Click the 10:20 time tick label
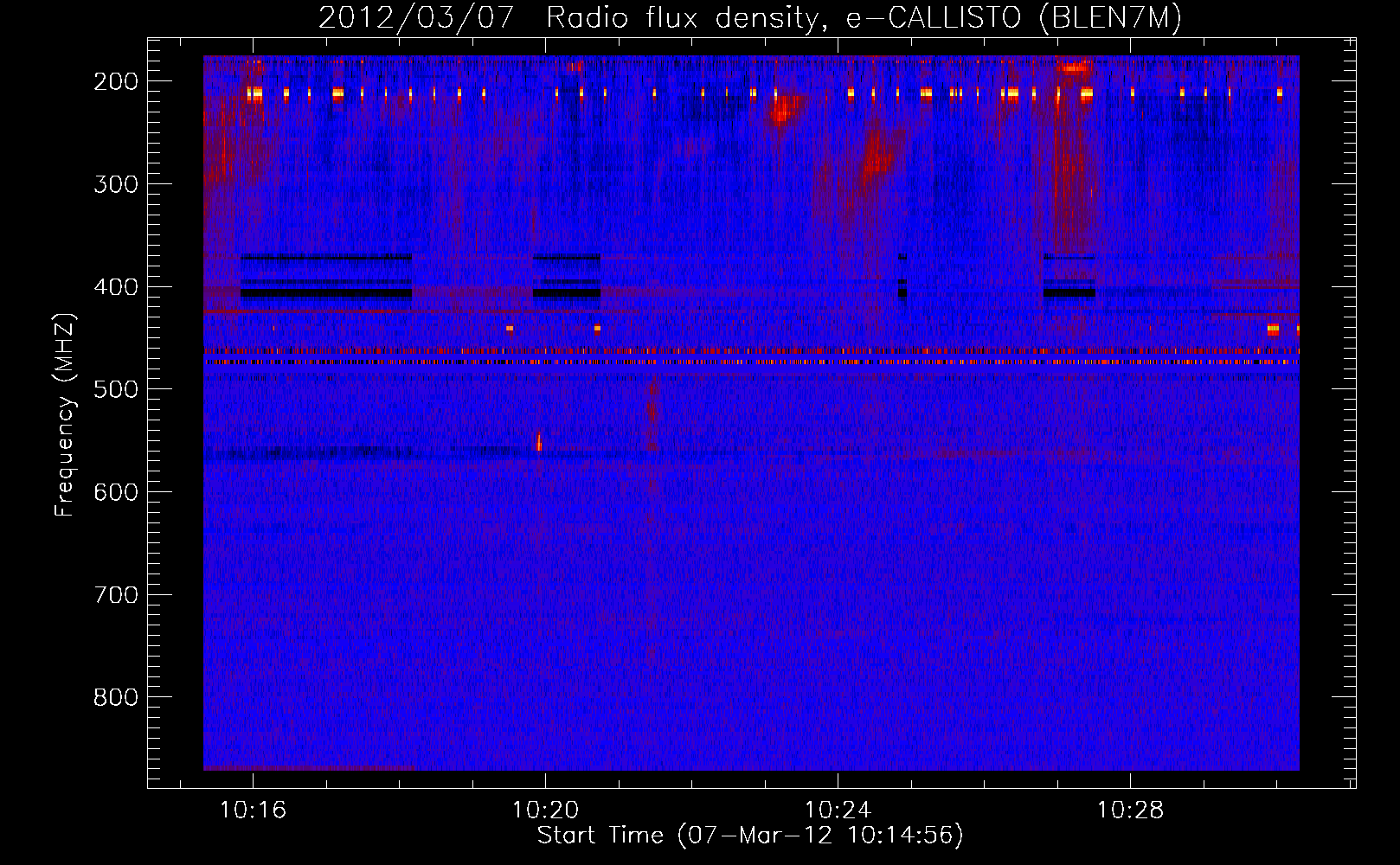 (545, 811)
